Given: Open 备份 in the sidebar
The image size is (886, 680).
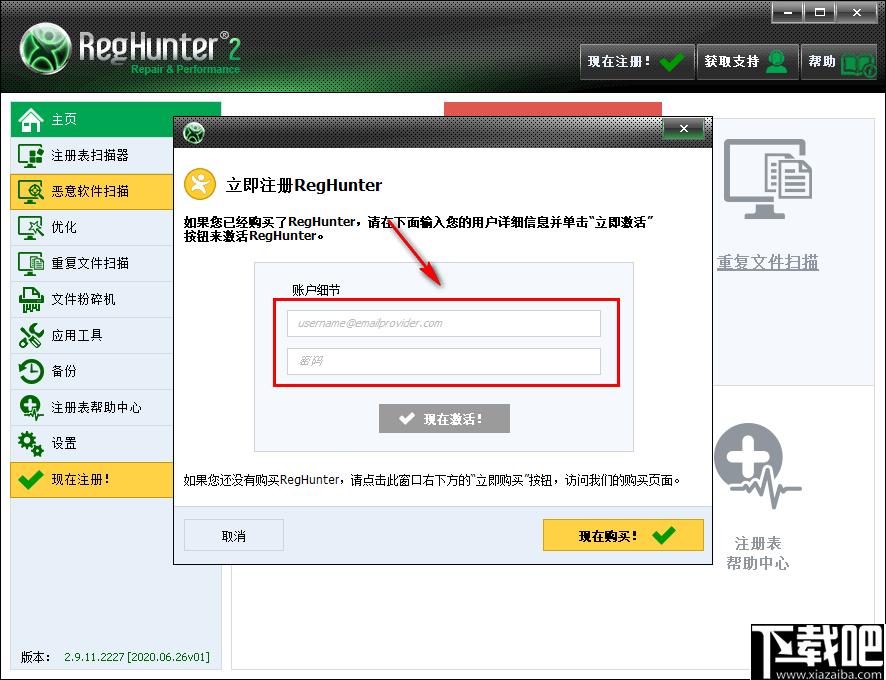Looking at the screenshot, I should click(92, 371).
